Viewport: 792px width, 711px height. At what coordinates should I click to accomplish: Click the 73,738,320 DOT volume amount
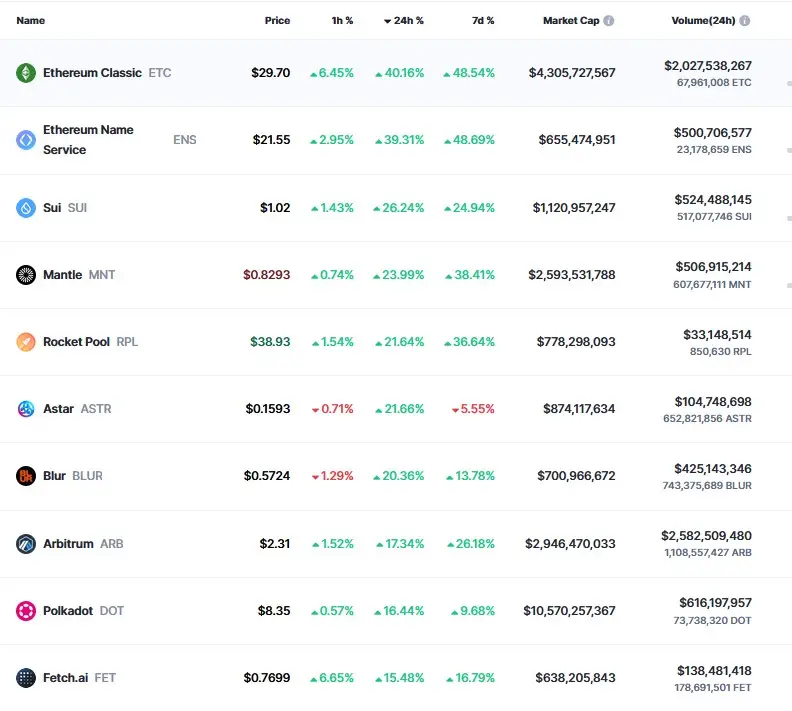713,621
